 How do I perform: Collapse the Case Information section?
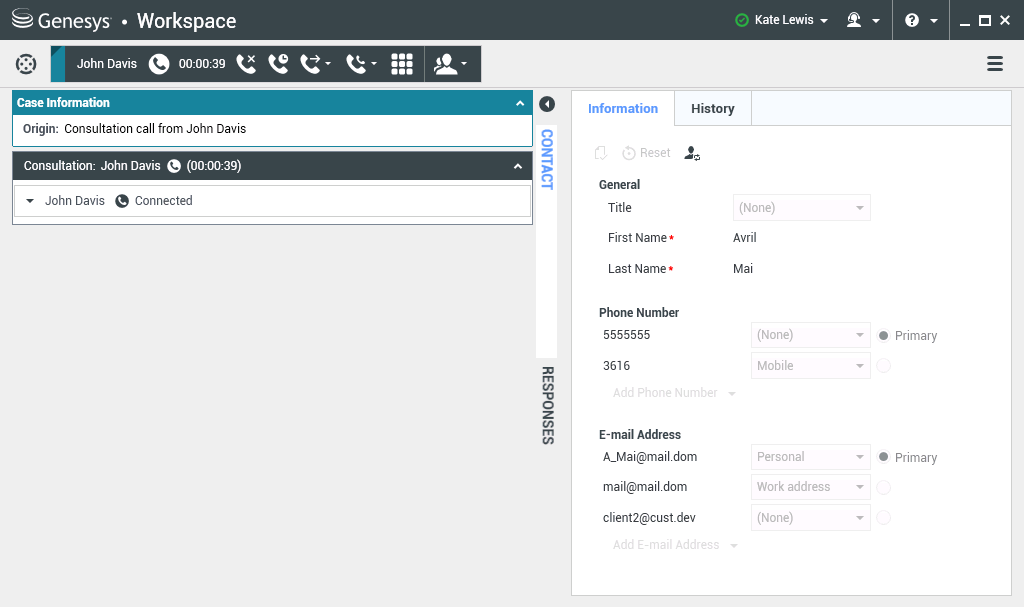point(520,103)
